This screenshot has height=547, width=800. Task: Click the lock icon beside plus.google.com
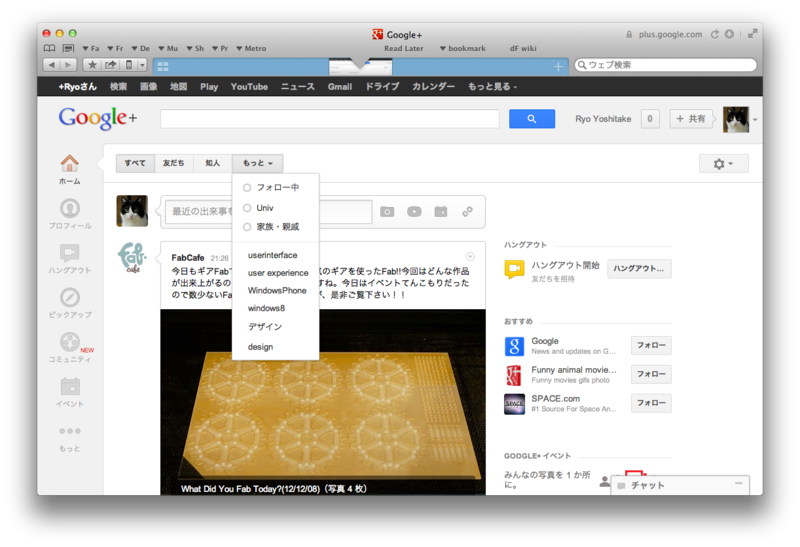click(629, 34)
